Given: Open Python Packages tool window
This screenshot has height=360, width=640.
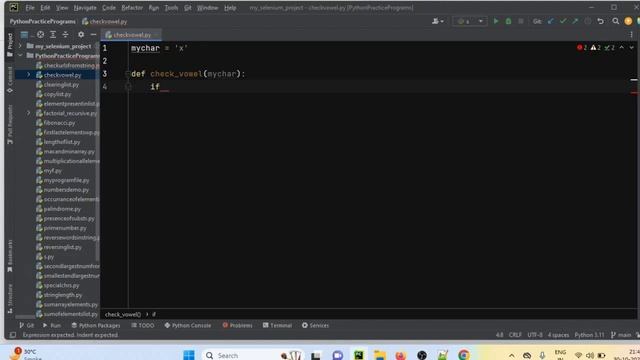Looking at the screenshot, I should point(96,325).
